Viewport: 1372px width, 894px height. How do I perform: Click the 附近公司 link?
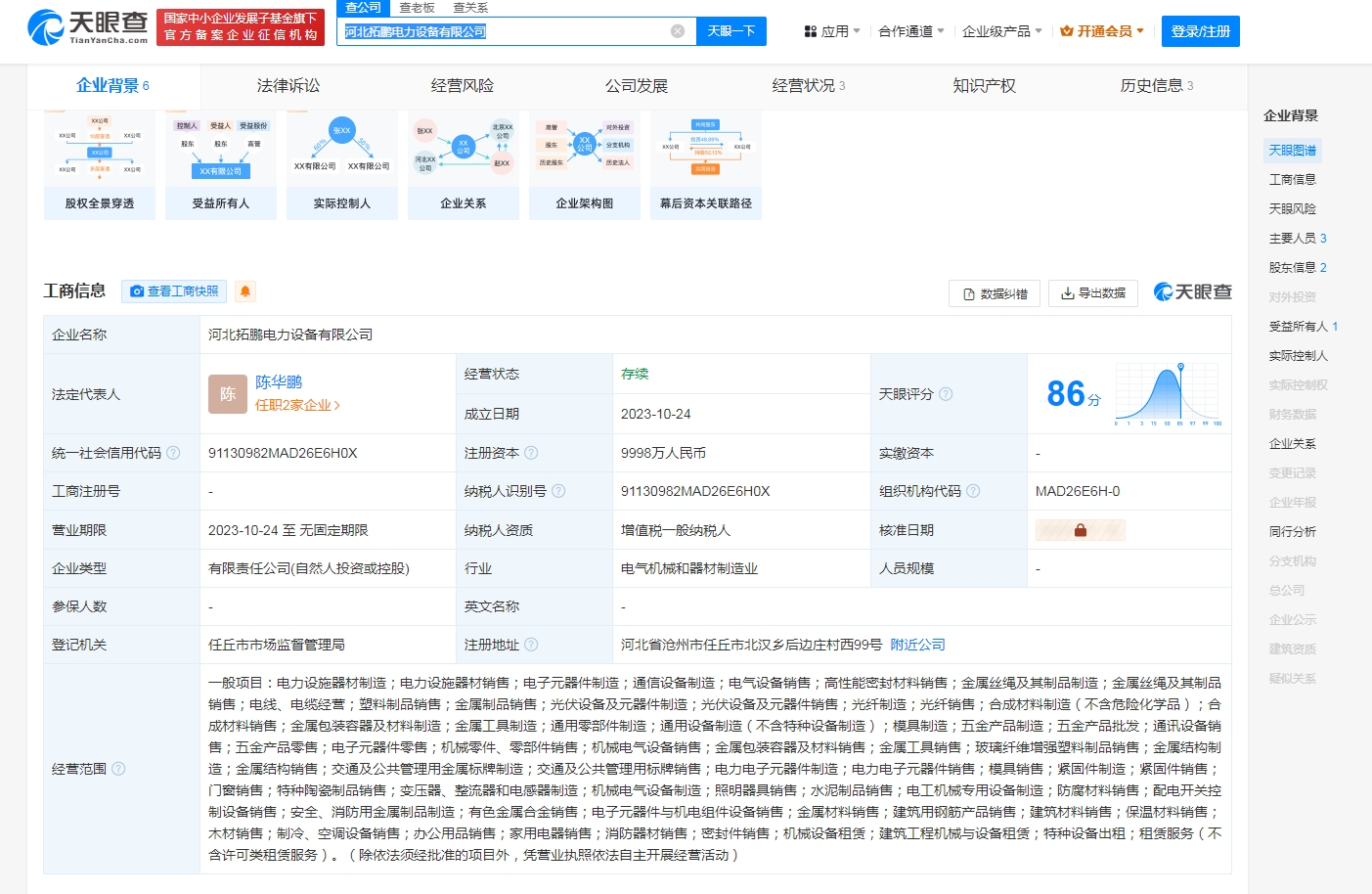(x=917, y=645)
